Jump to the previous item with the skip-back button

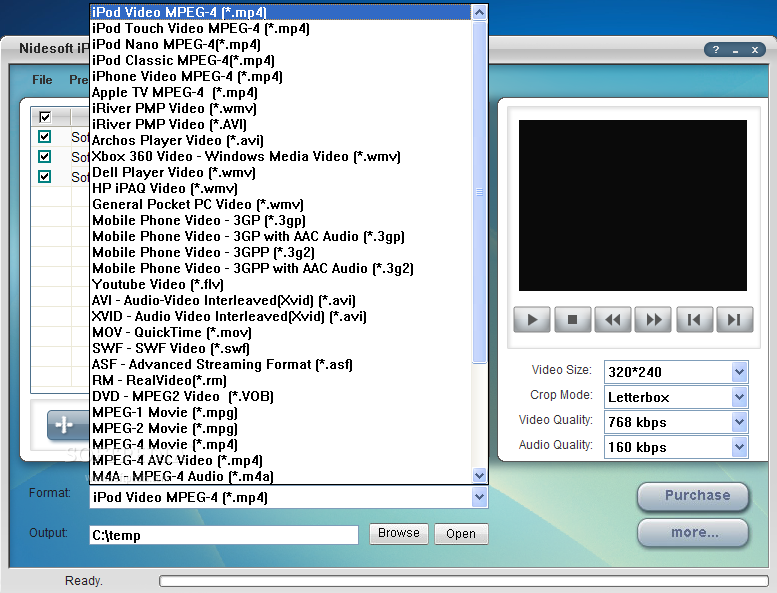click(x=694, y=320)
